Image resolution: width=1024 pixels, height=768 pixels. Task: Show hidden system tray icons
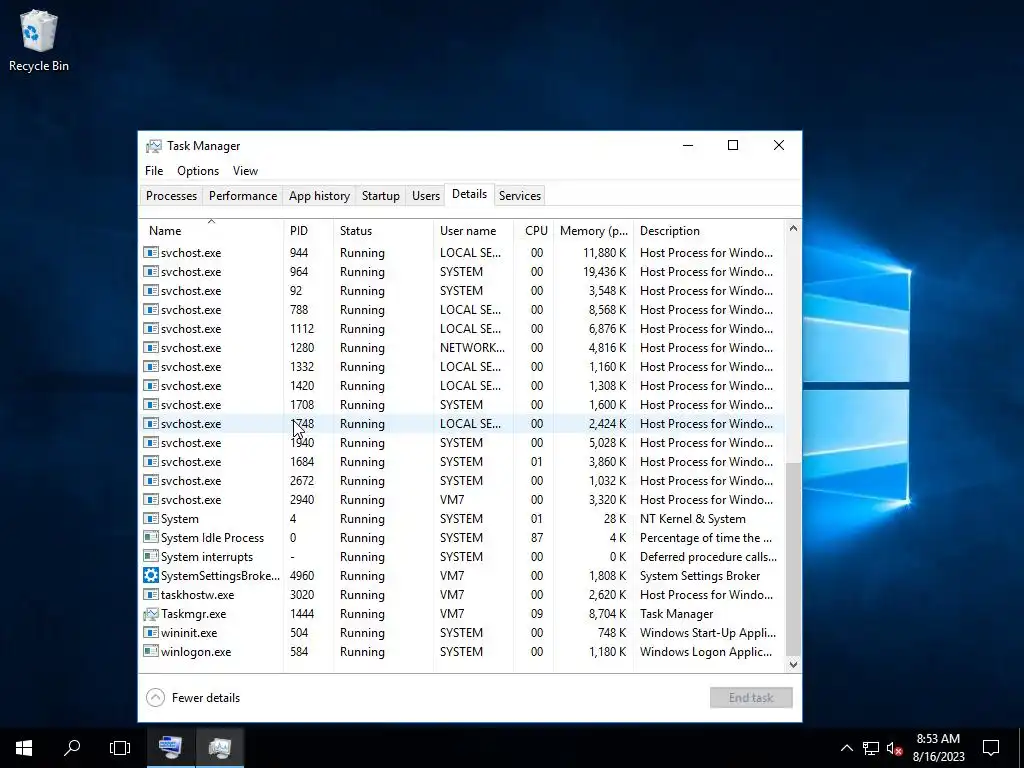click(x=846, y=748)
